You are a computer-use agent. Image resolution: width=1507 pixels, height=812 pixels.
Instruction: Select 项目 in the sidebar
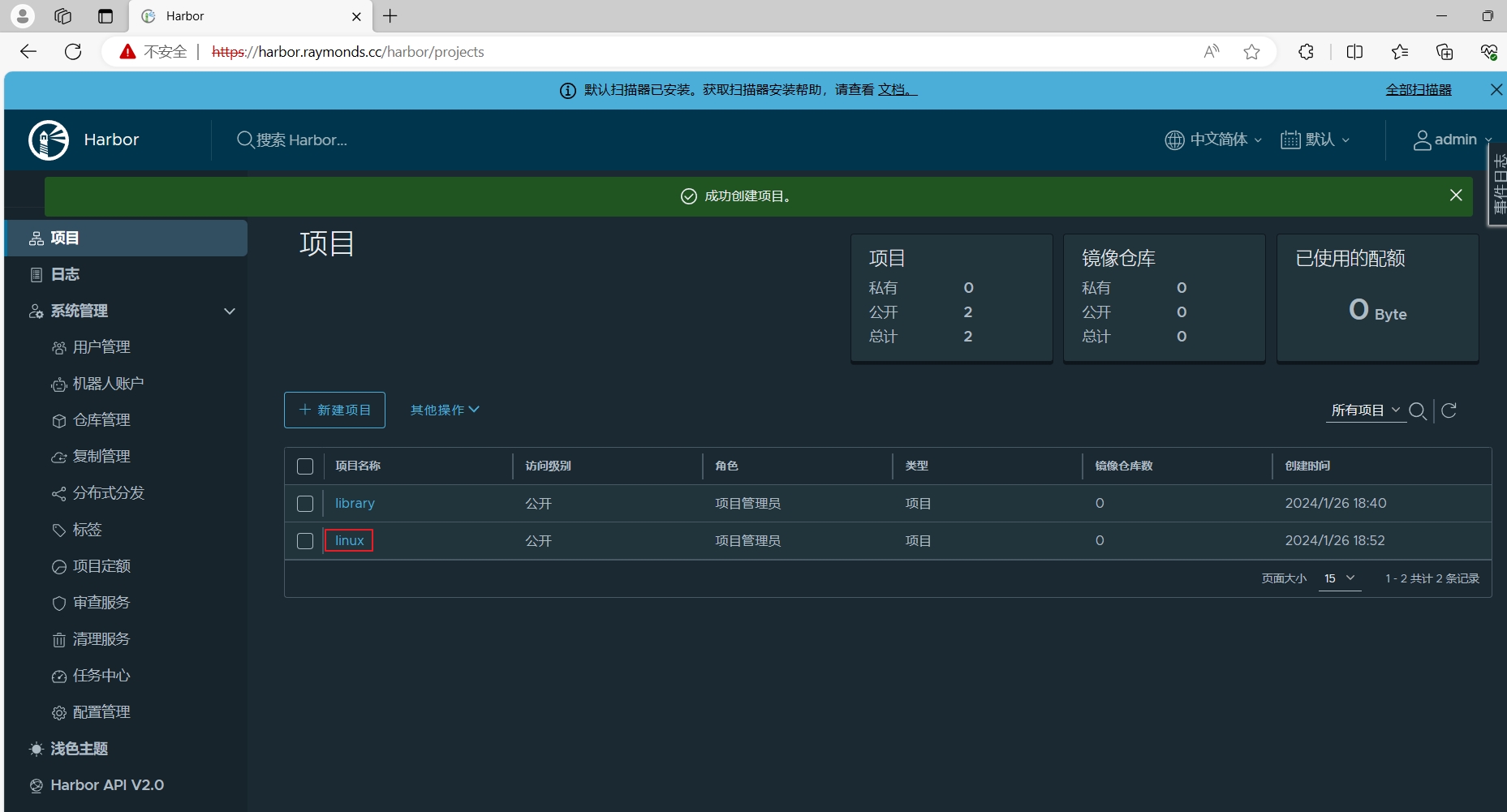[x=126, y=238]
